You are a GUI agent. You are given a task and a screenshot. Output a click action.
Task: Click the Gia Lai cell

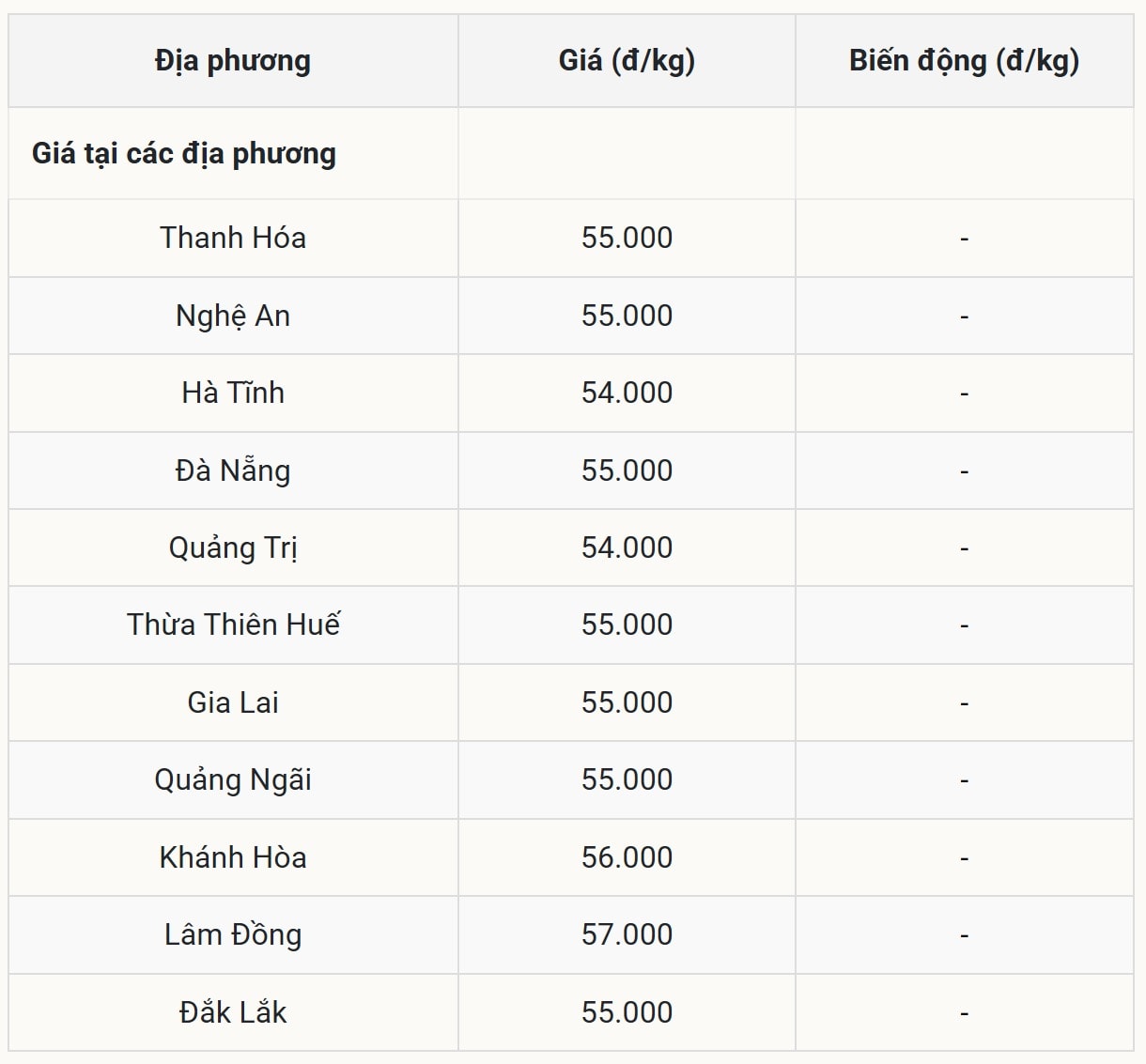[233, 702]
